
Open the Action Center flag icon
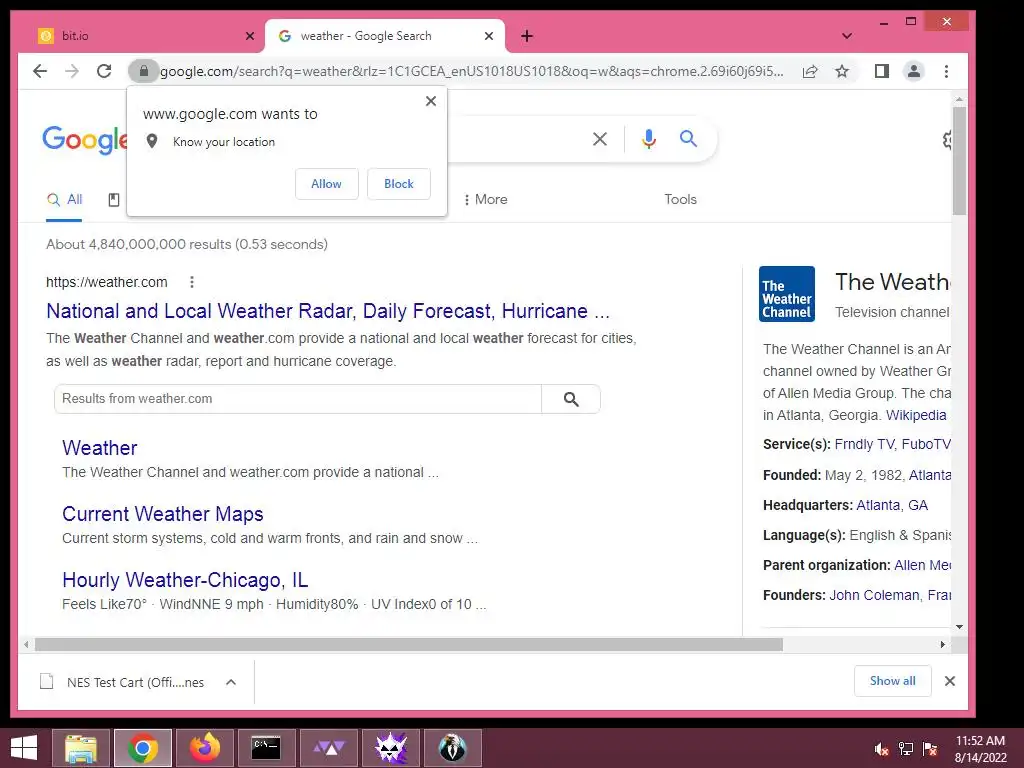pyautogui.click(x=930, y=749)
